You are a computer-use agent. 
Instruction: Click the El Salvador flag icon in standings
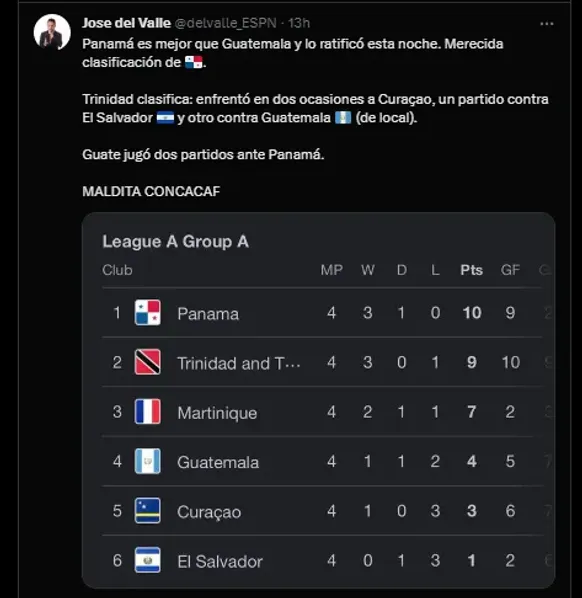pos(148,560)
